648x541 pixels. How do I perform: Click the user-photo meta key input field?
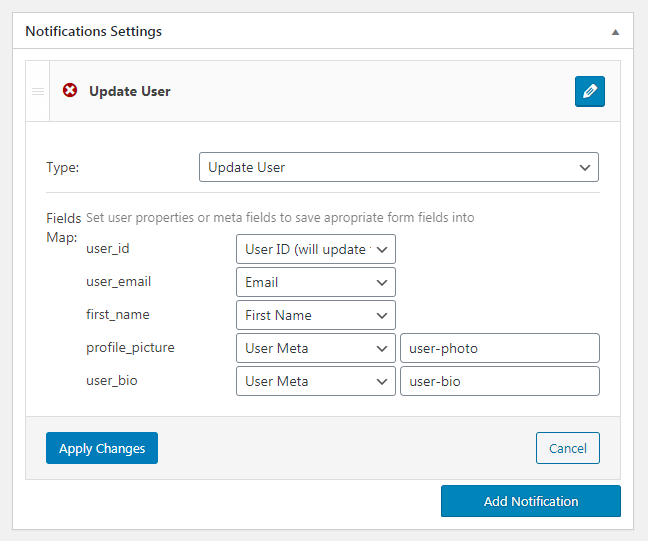[x=499, y=348]
